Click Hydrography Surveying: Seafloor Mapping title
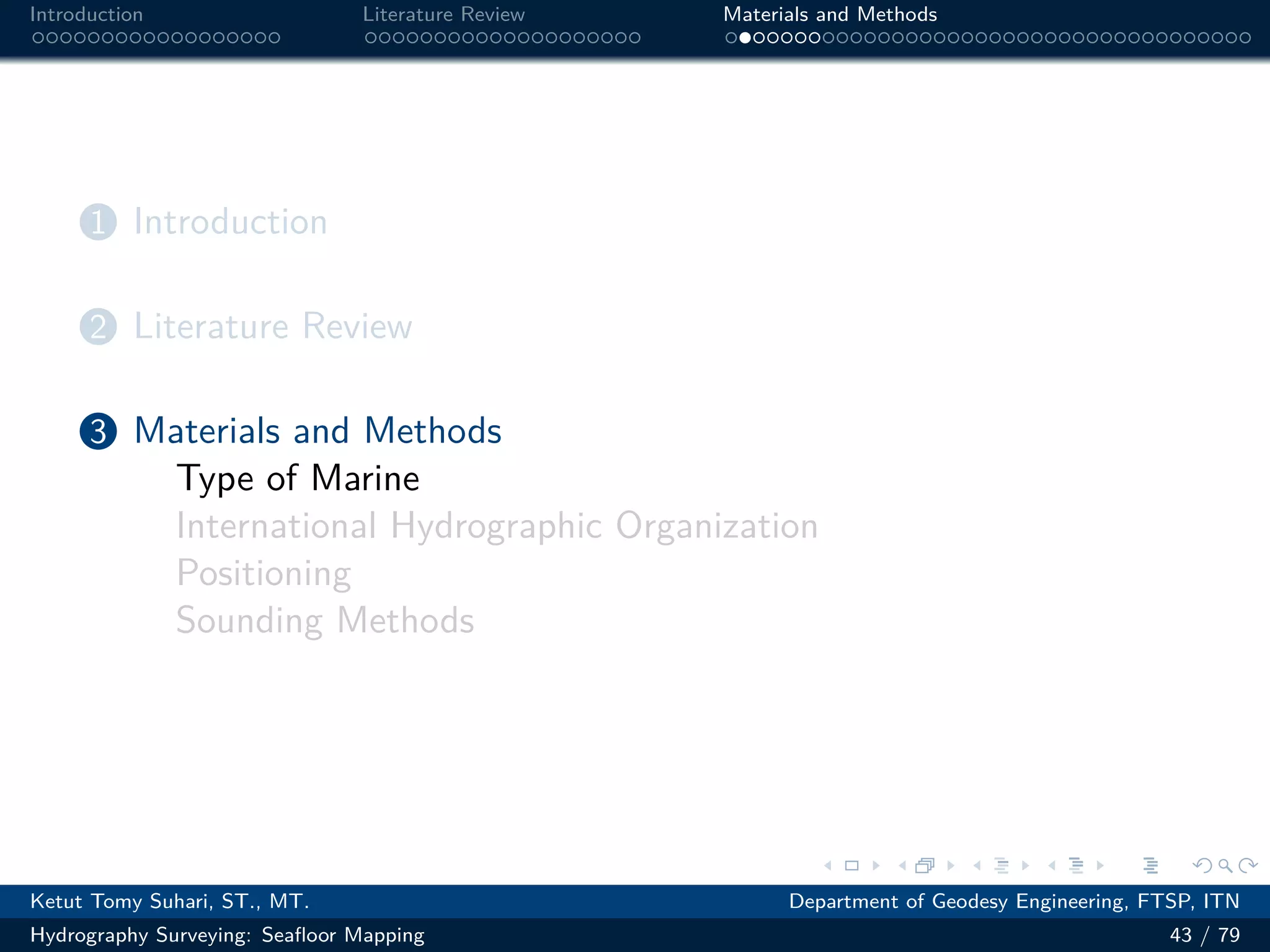The image size is (1270, 952). 228,935
